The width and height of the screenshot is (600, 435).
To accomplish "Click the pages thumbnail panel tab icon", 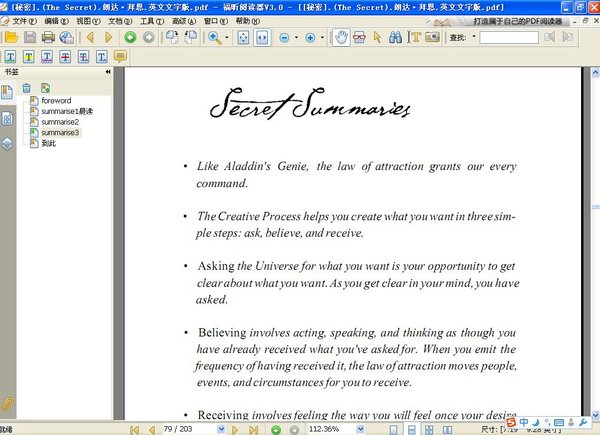I will coord(7,119).
